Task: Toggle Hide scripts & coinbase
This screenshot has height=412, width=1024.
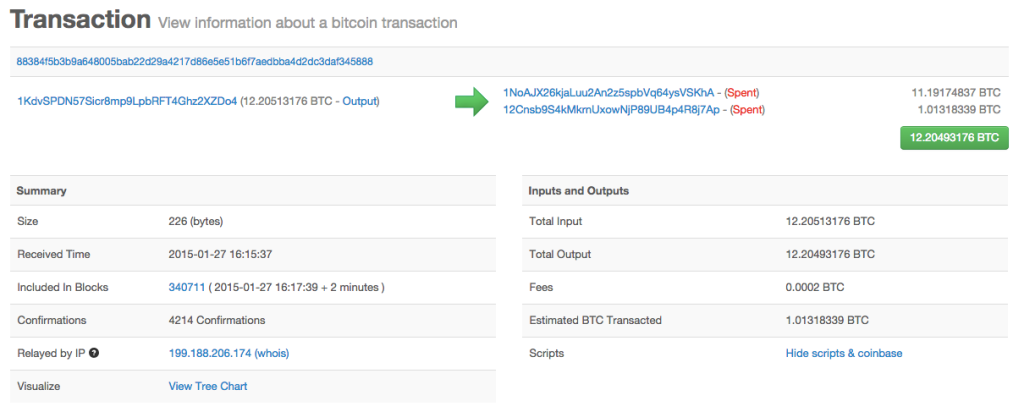Action: click(844, 353)
